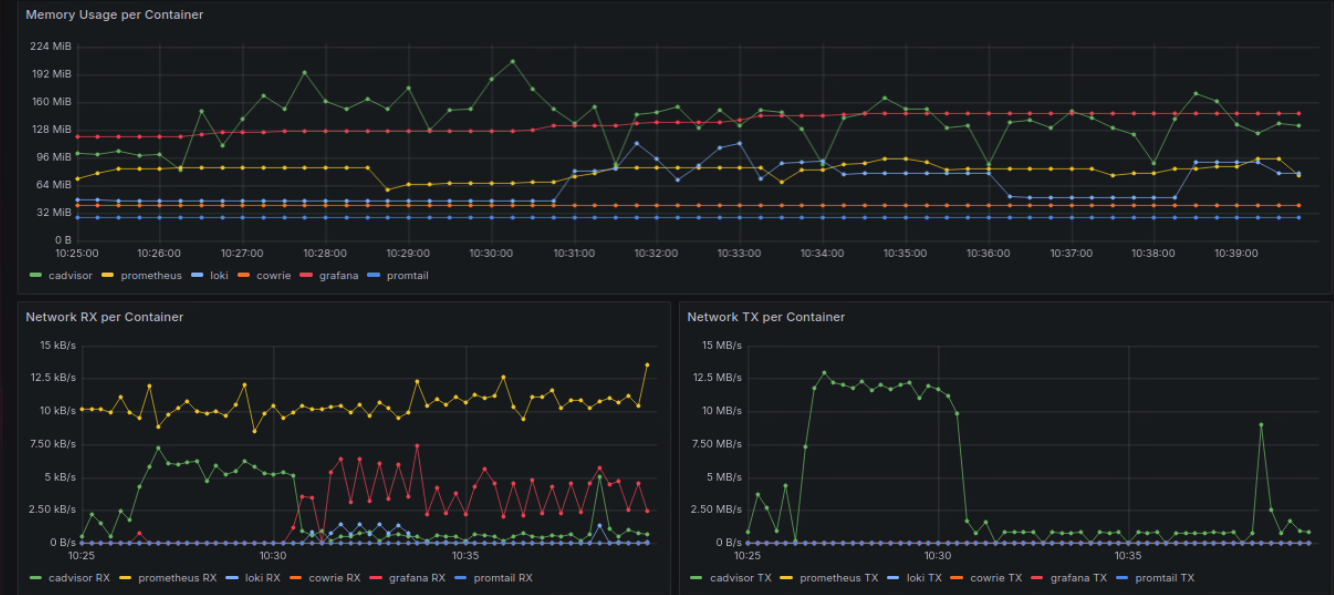This screenshot has height=595, width=1334.
Task: Click the 160 MiB y-axis label
Action: pos(52,102)
